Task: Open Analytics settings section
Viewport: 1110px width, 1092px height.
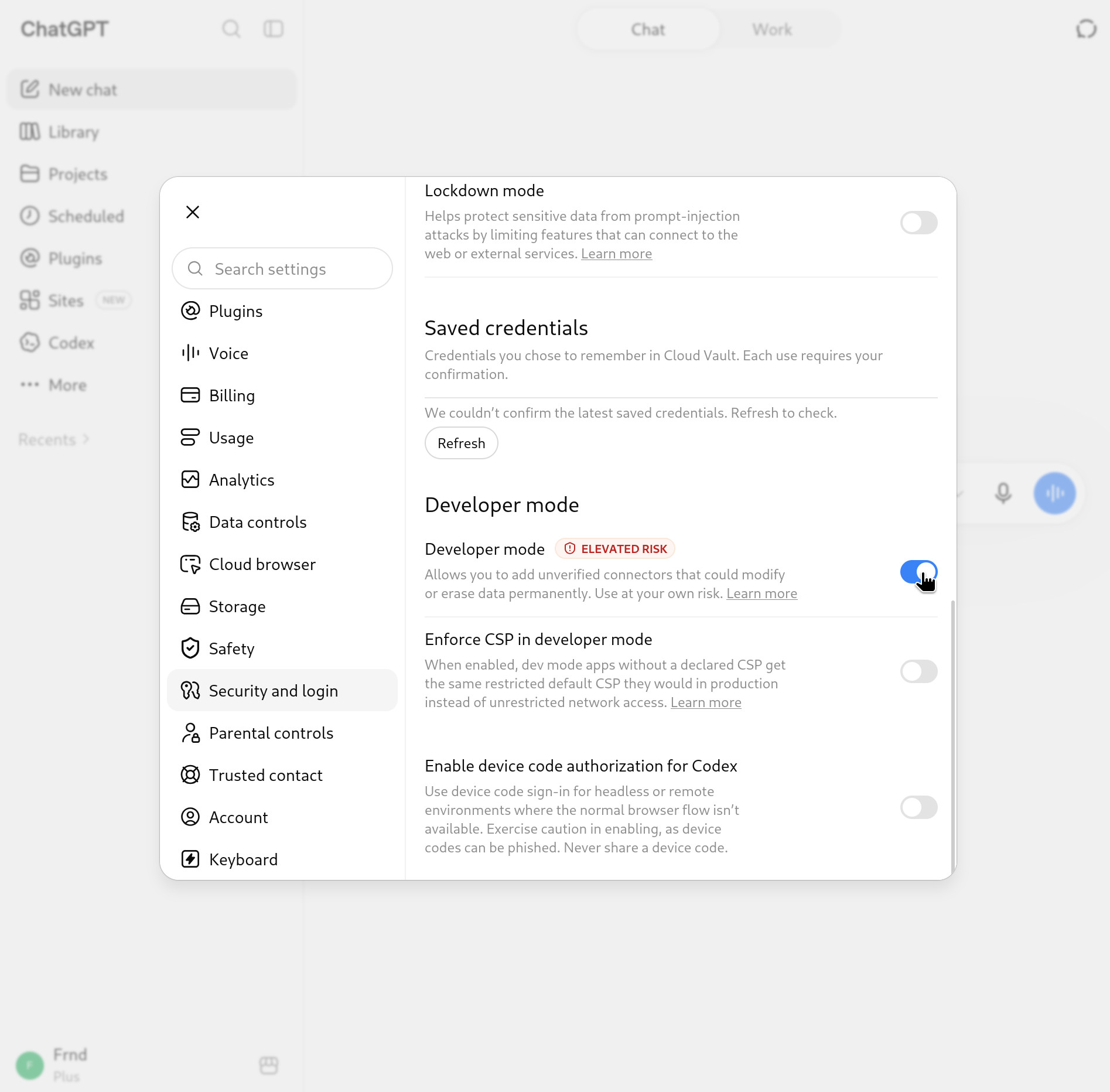Action: [282, 479]
